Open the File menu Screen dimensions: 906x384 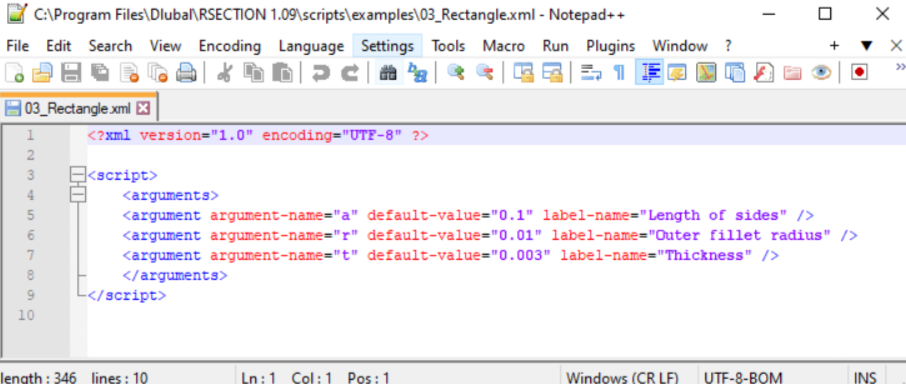pos(17,46)
